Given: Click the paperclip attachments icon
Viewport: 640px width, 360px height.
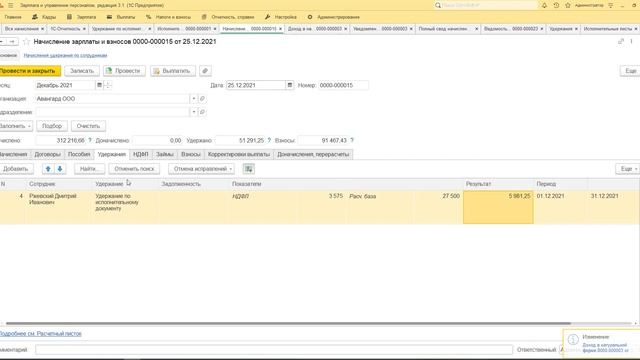Looking at the screenshot, I should (205, 71).
